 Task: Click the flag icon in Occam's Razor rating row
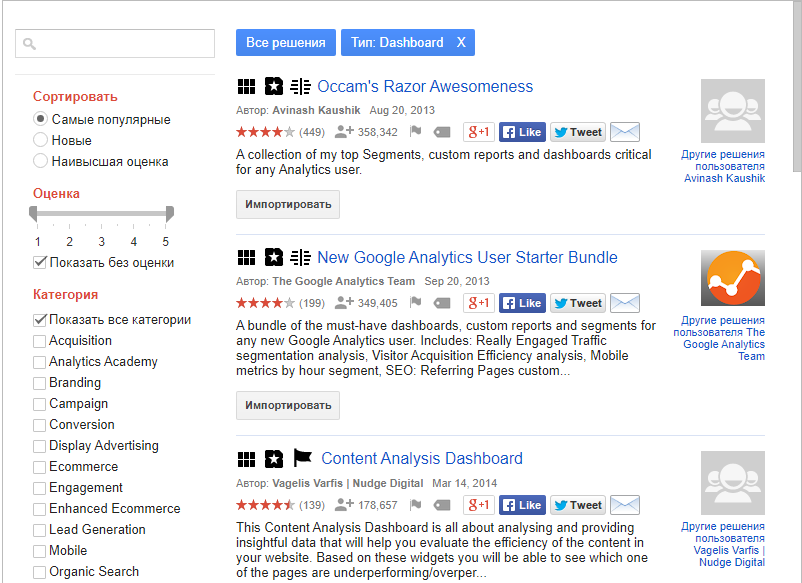(415, 132)
